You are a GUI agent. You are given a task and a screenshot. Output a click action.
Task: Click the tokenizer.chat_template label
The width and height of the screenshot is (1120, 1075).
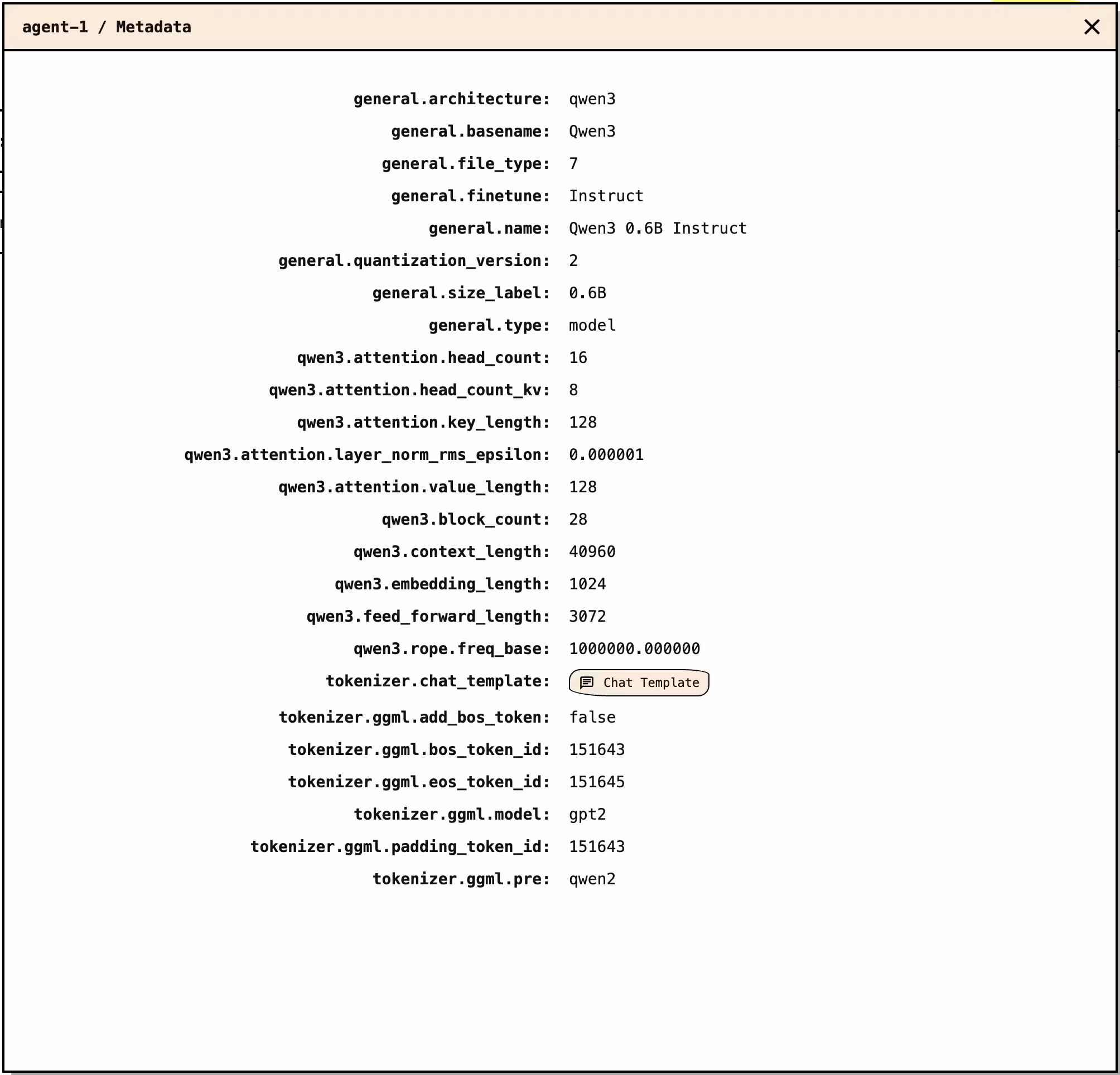[x=438, y=681]
